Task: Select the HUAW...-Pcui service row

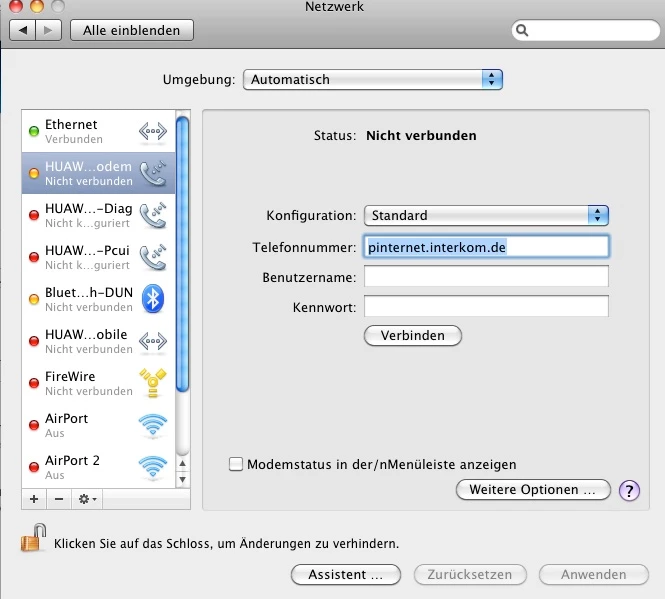Action: [98, 257]
